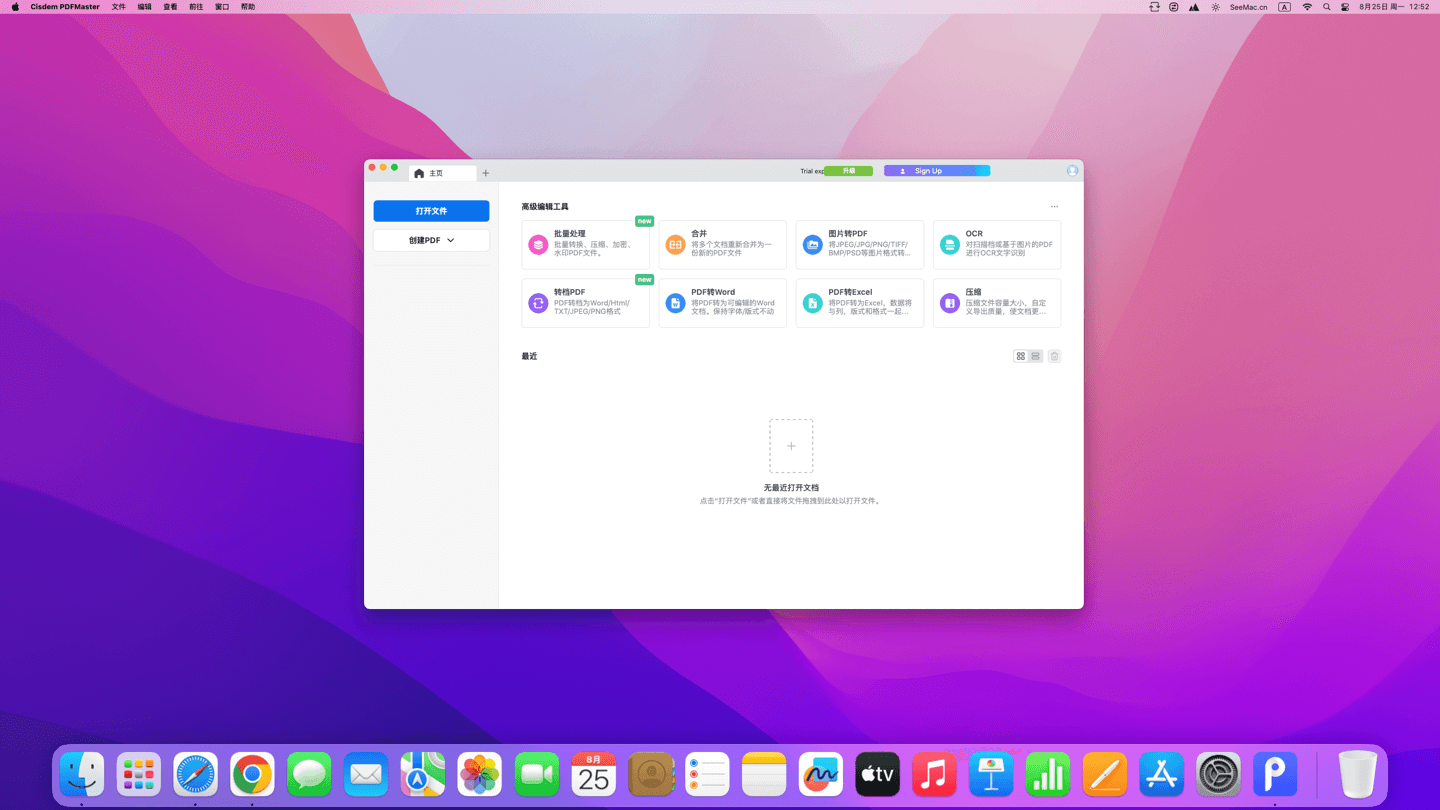The width and height of the screenshot is (1440, 810).
Task: Open the 文件 menu in menu bar
Action: 118,7
